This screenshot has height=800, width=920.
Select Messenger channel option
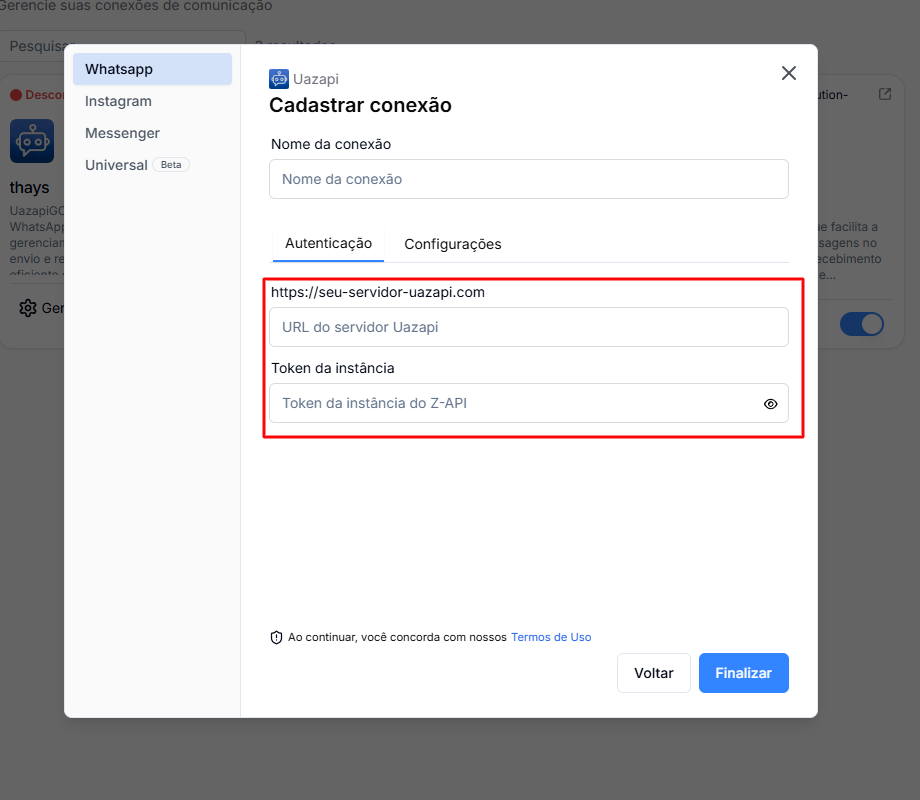point(122,133)
